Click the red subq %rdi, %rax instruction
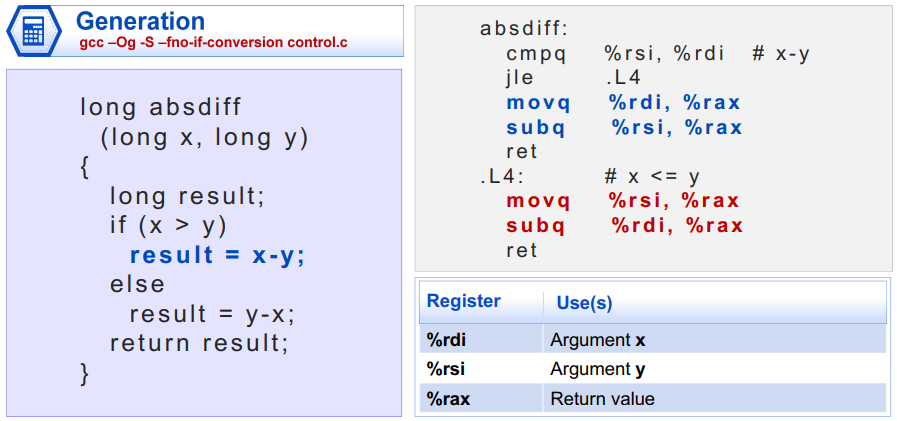 coord(624,226)
